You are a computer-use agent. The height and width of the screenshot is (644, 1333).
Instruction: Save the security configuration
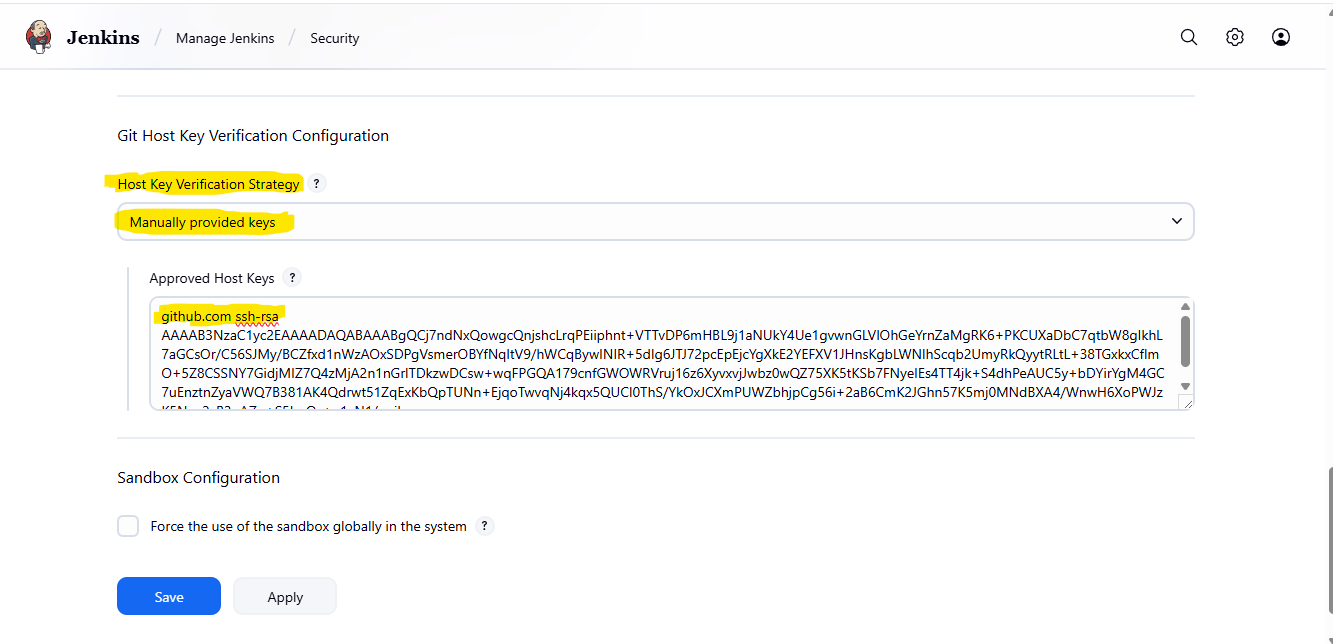point(169,597)
